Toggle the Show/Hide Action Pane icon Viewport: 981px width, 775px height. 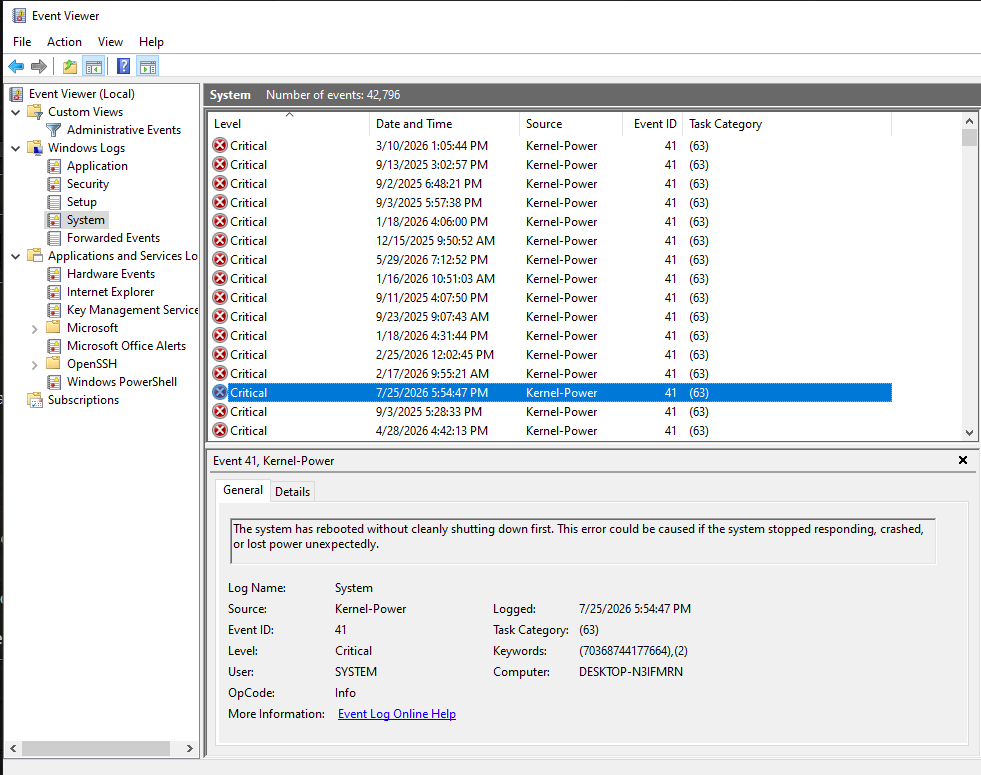(148, 66)
